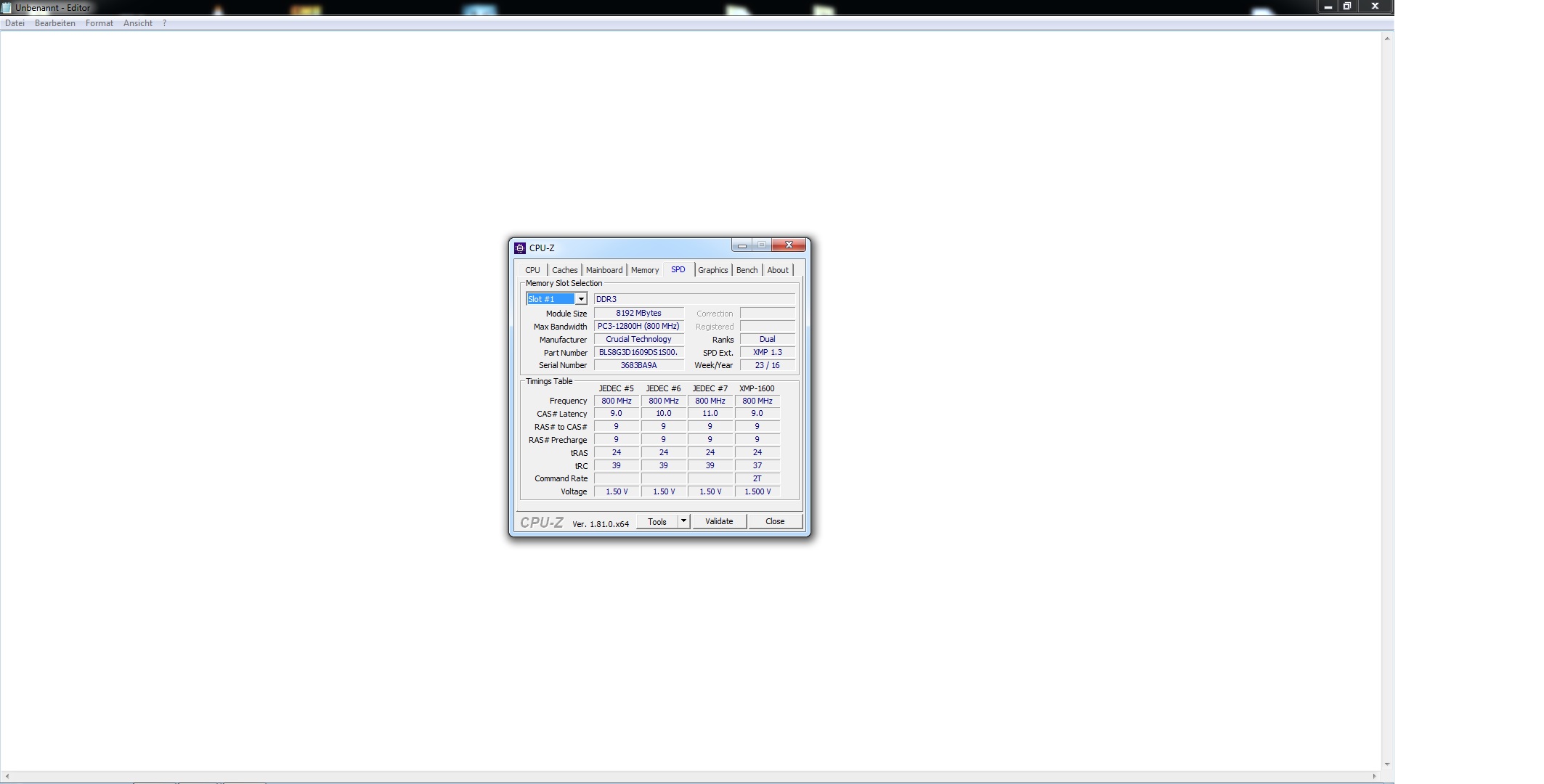Switch to the CPU tab
This screenshot has width=1544, height=784.
[533, 270]
